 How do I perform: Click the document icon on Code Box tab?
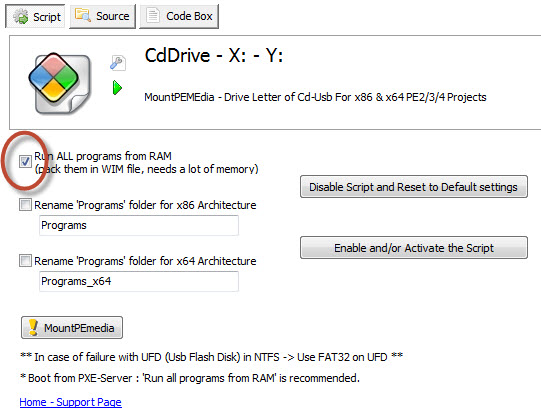tap(153, 16)
